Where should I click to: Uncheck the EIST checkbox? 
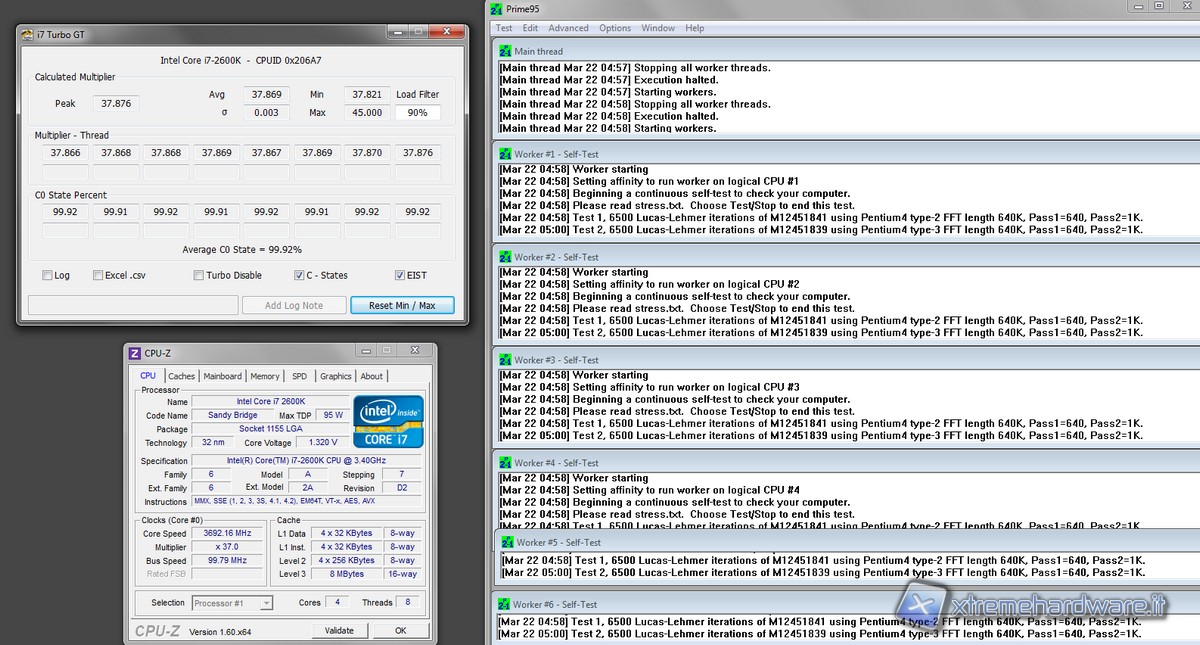(x=400, y=276)
